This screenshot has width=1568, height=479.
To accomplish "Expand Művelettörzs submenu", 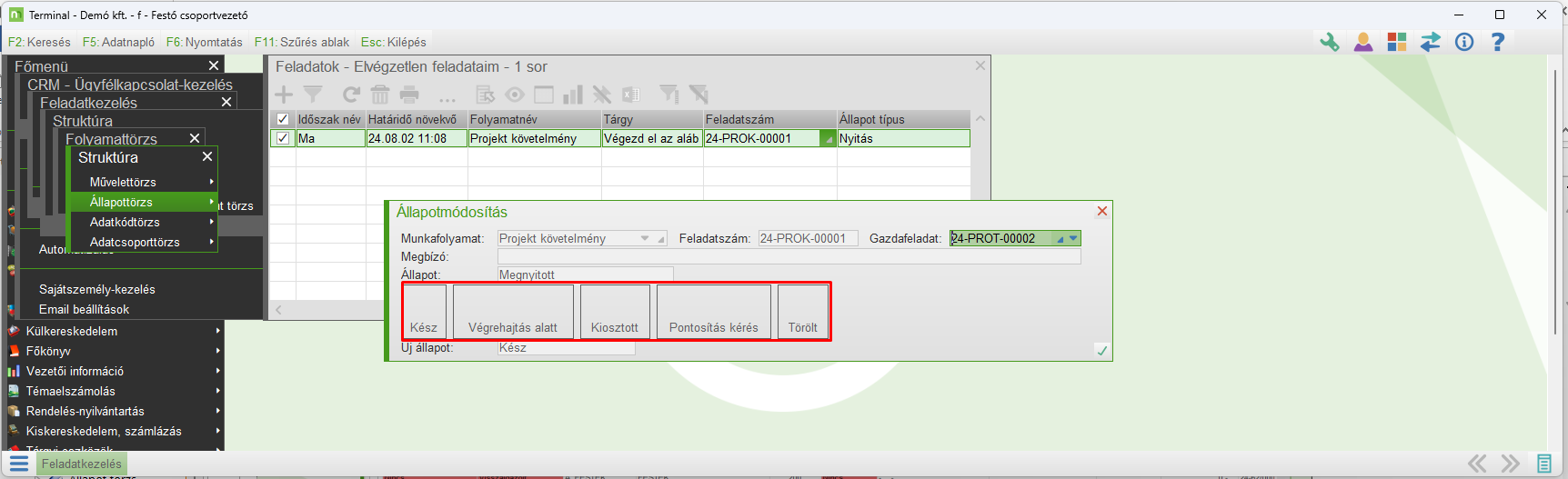I will tap(212, 182).
